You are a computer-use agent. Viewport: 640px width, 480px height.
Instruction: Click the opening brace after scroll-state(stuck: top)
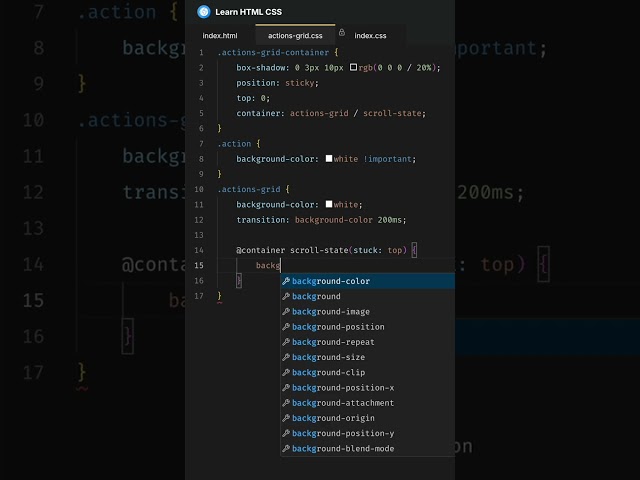[414, 250]
